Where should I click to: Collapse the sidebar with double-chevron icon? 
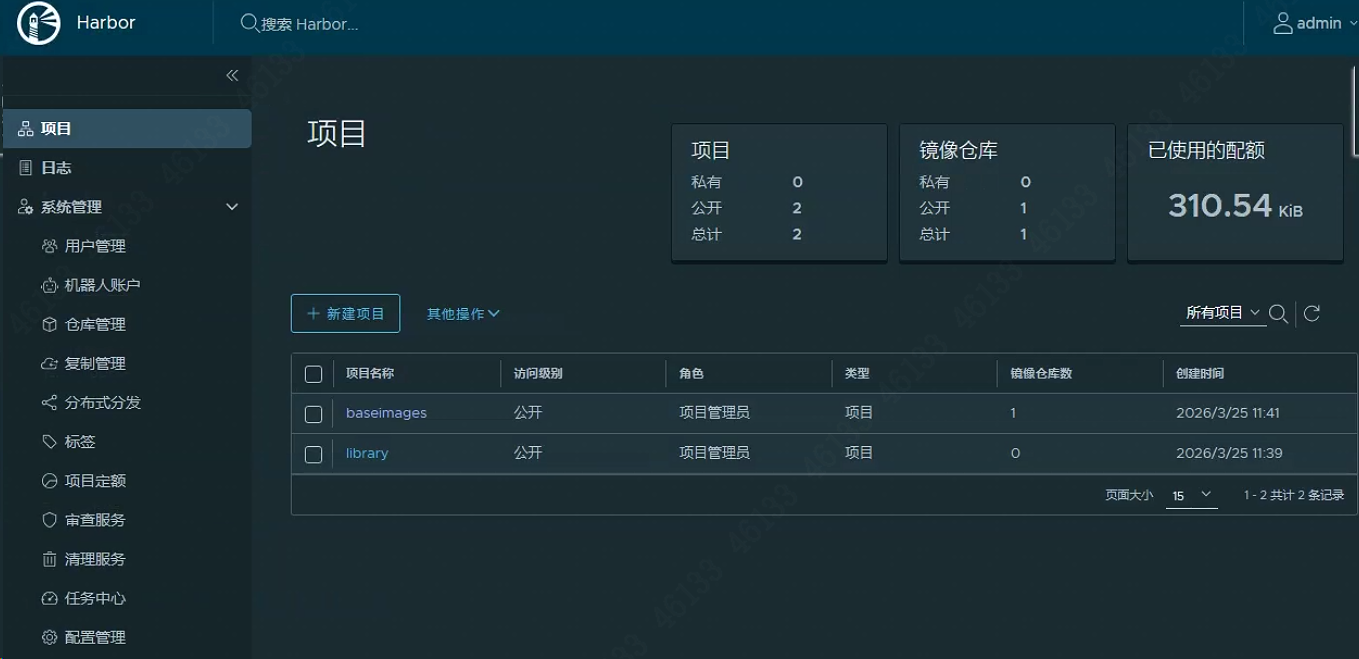click(232, 75)
